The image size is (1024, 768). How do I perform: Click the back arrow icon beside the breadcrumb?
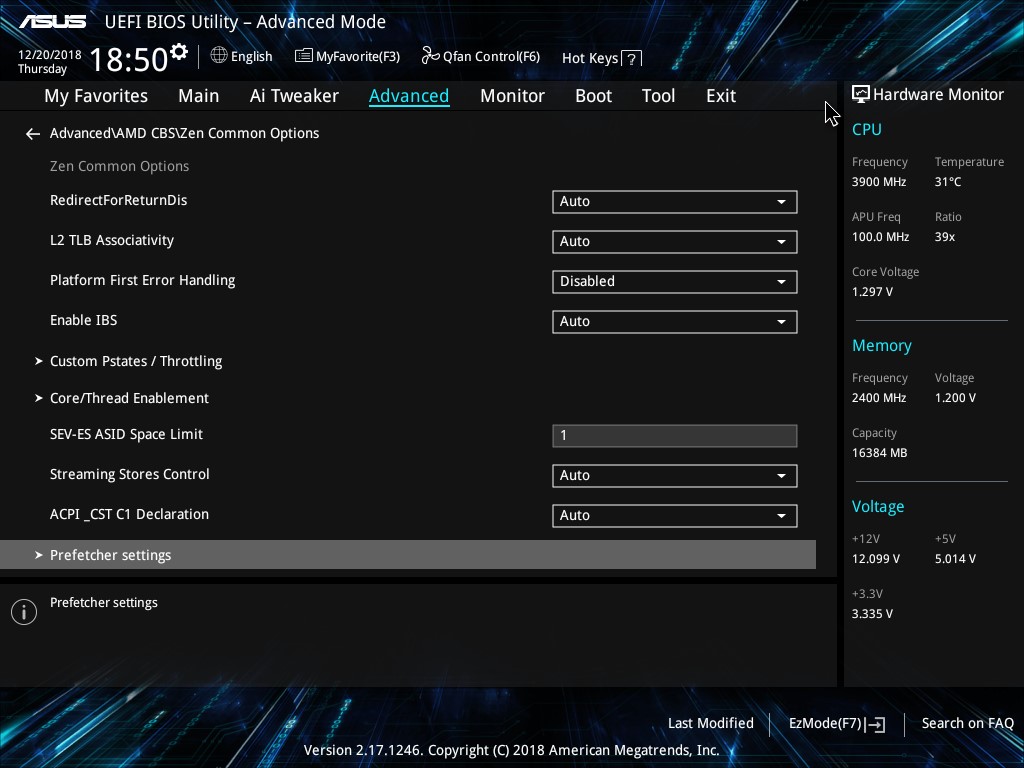click(x=33, y=134)
